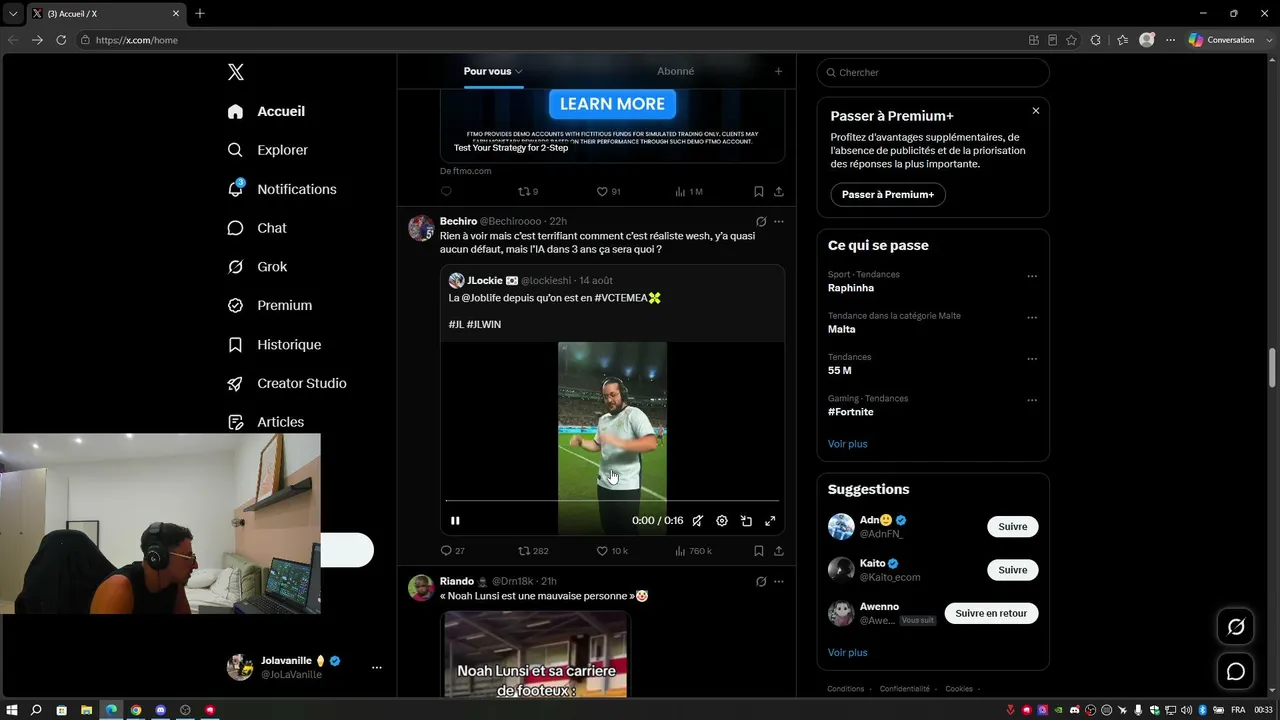Image resolution: width=1280 pixels, height=720 pixels.
Task: Select the Accueil / X browser tab
Action: (x=106, y=14)
